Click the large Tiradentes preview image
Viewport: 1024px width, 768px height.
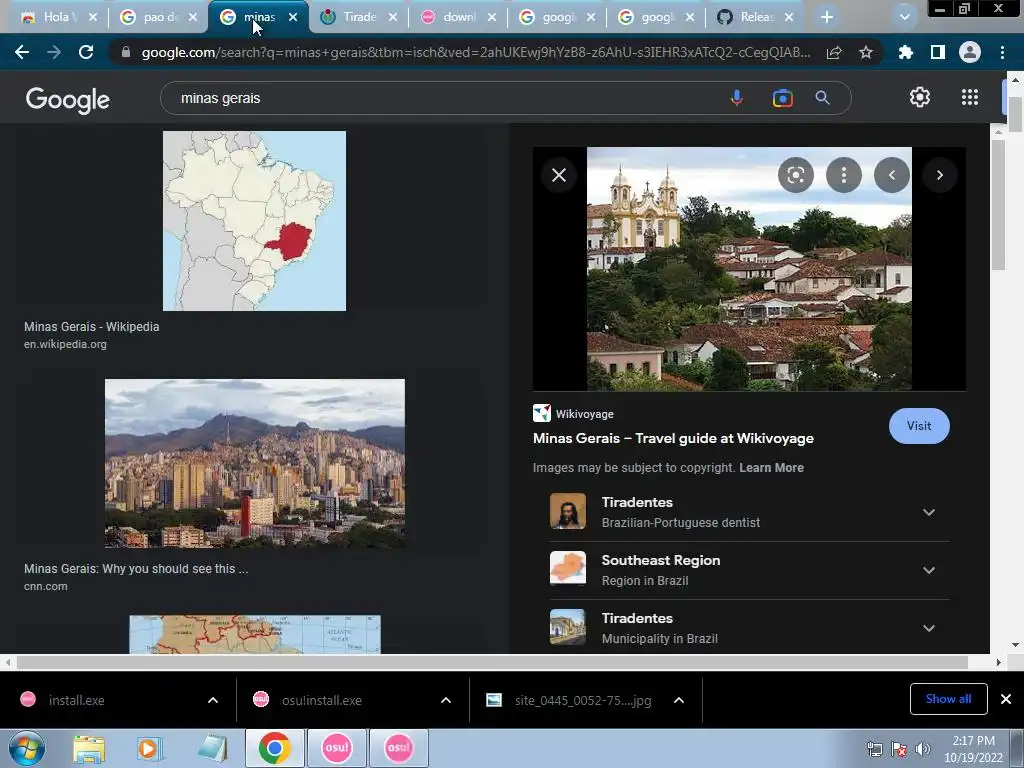tap(749, 268)
